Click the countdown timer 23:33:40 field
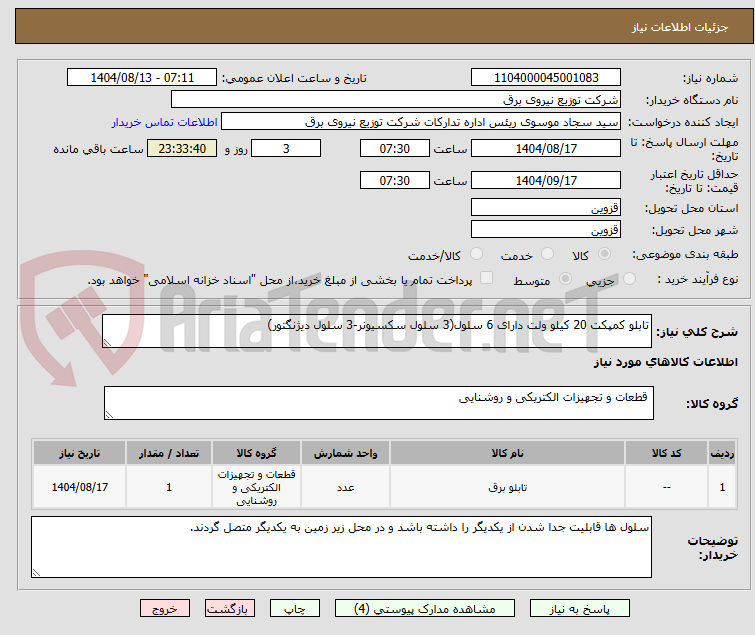The width and height of the screenshot is (755, 635). (182, 148)
